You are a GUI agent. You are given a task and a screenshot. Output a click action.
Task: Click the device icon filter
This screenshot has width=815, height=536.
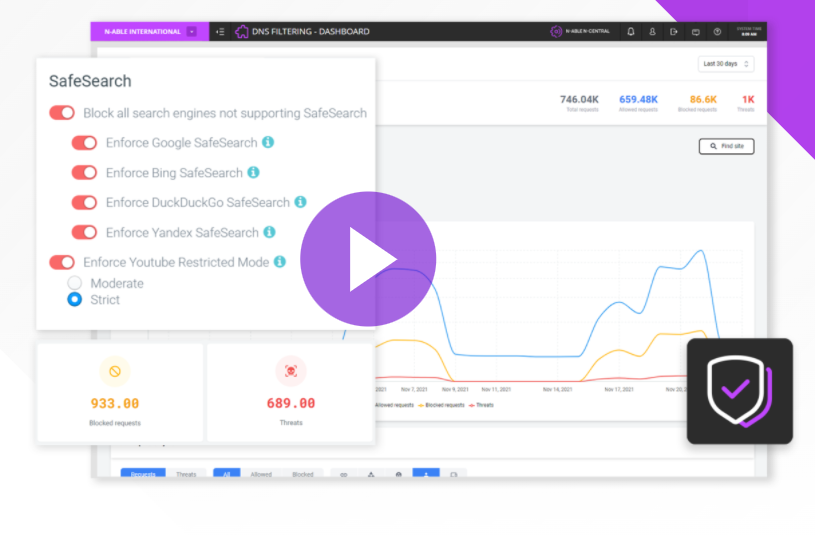pyautogui.click(x=453, y=473)
